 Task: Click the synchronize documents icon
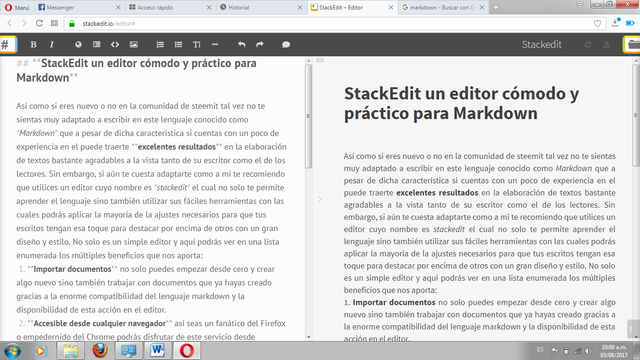point(588,44)
